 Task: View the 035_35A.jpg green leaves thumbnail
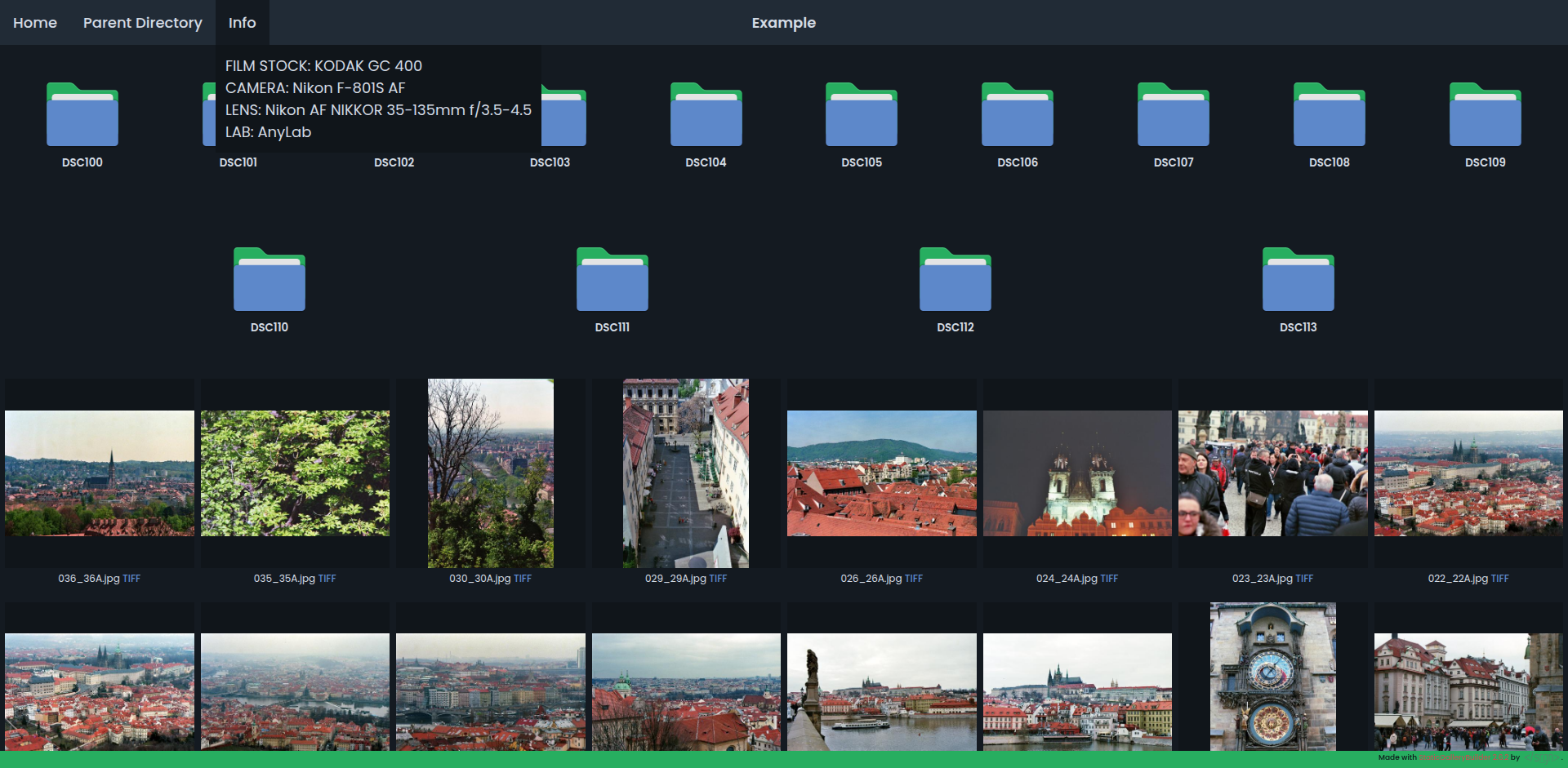tap(295, 473)
